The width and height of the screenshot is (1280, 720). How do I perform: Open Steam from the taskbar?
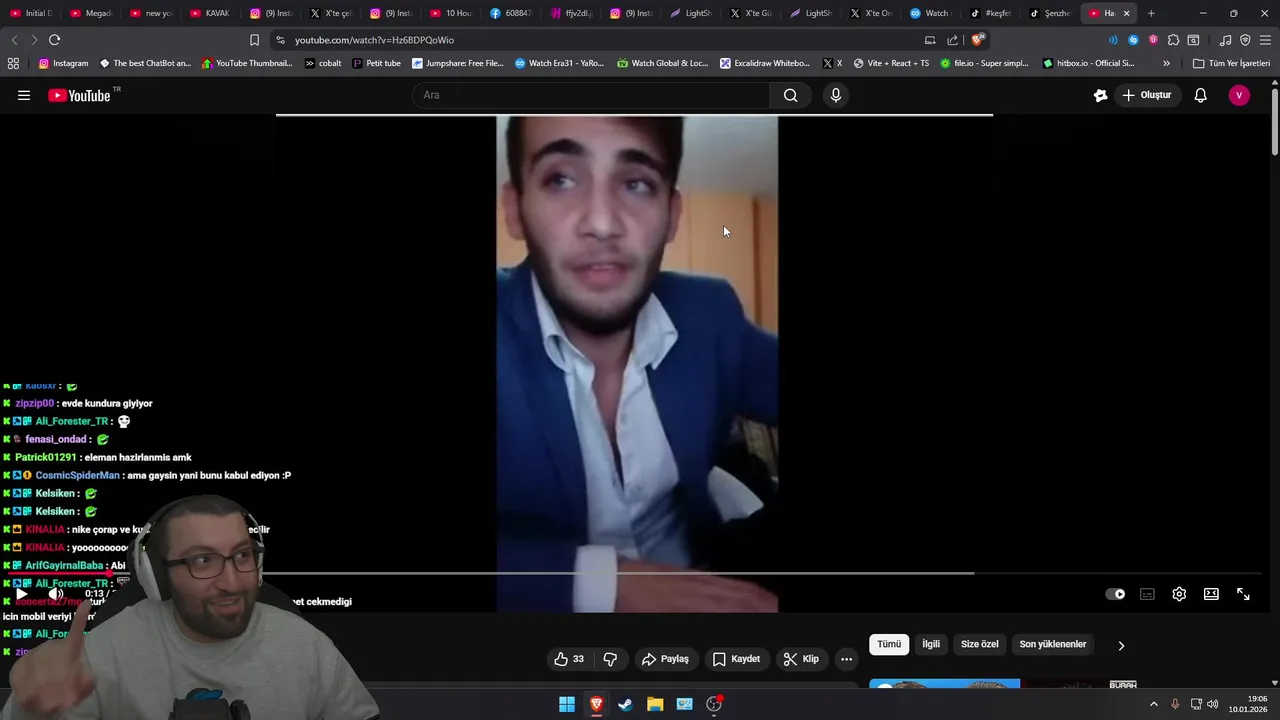click(625, 705)
